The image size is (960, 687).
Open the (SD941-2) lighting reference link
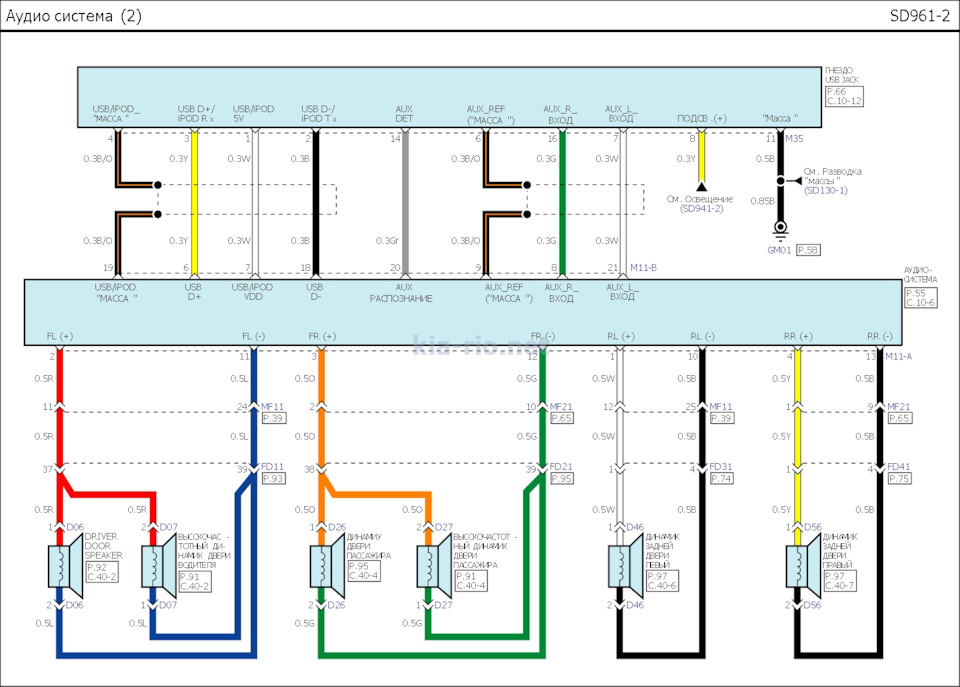click(702, 209)
